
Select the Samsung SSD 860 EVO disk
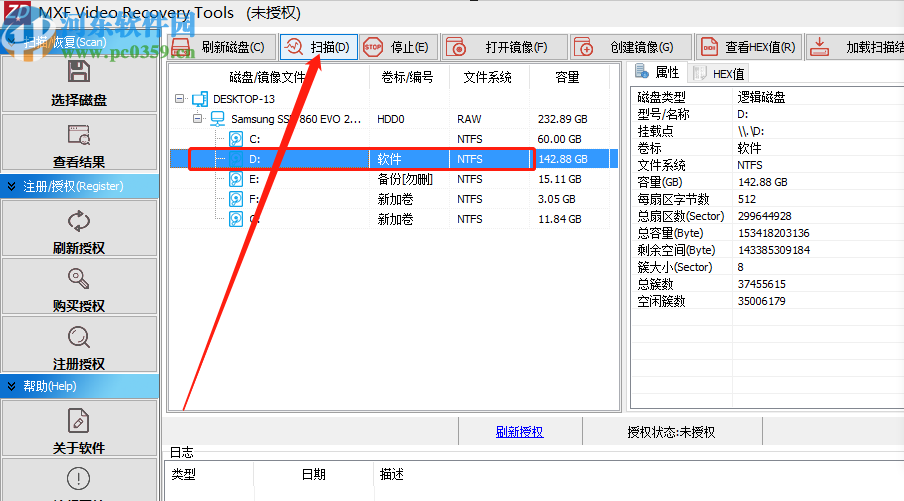click(296, 119)
